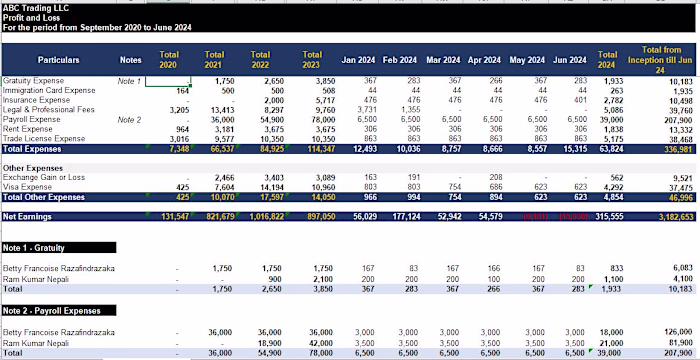The image size is (700, 360).
Task: Click the 39,760 inception total cell
Action: pyautogui.click(x=681, y=110)
